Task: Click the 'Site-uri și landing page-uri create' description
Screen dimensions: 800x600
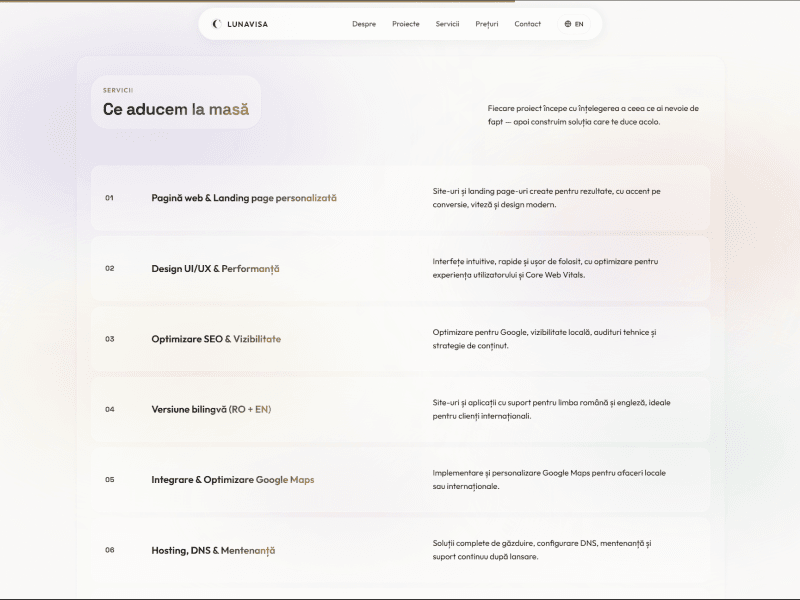Action: click(x=546, y=198)
